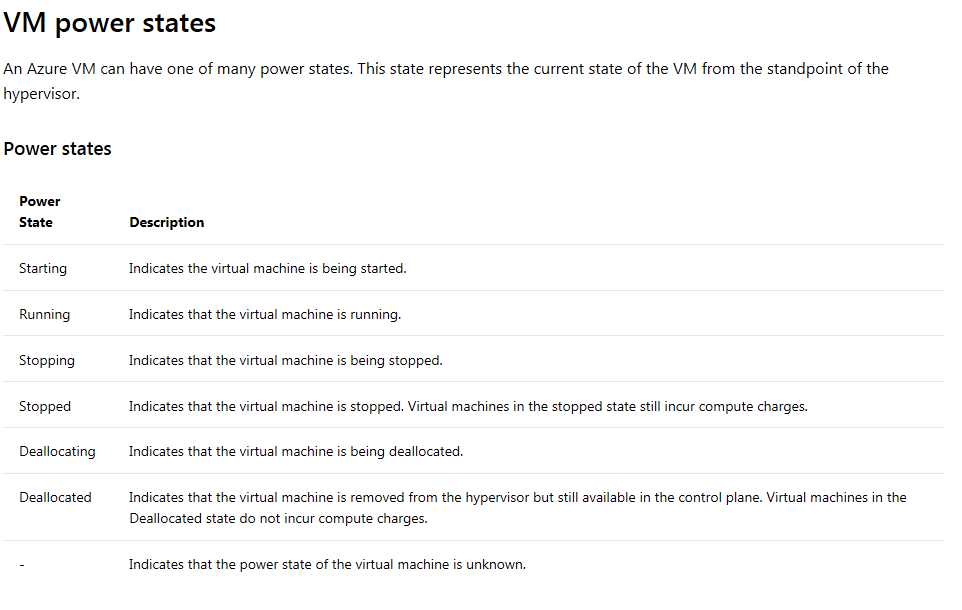Screen dimensions: 962x610
Task: Select the "Stopping" power state cell
Action: 46,360
